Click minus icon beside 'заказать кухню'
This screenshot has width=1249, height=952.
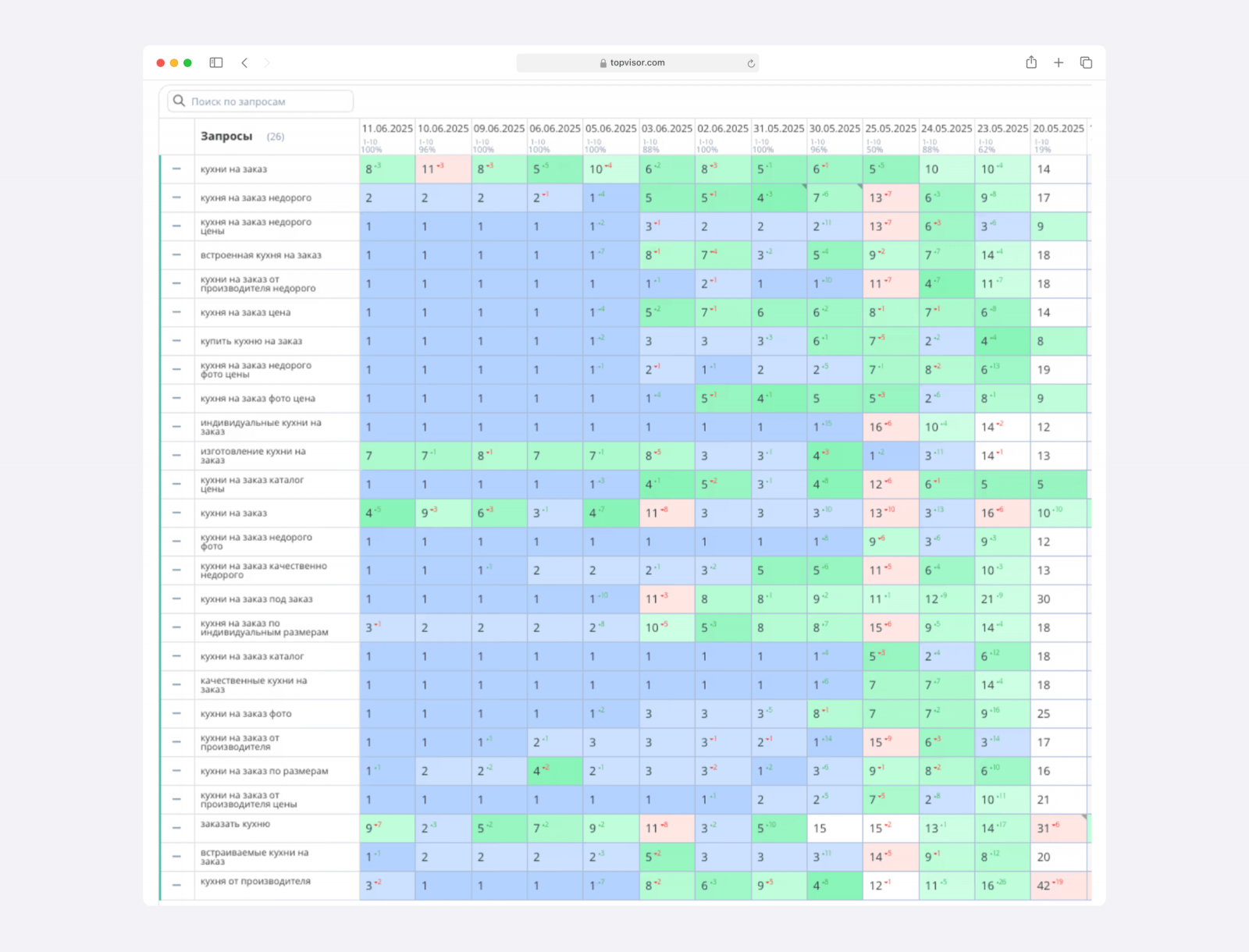pyautogui.click(x=176, y=828)
